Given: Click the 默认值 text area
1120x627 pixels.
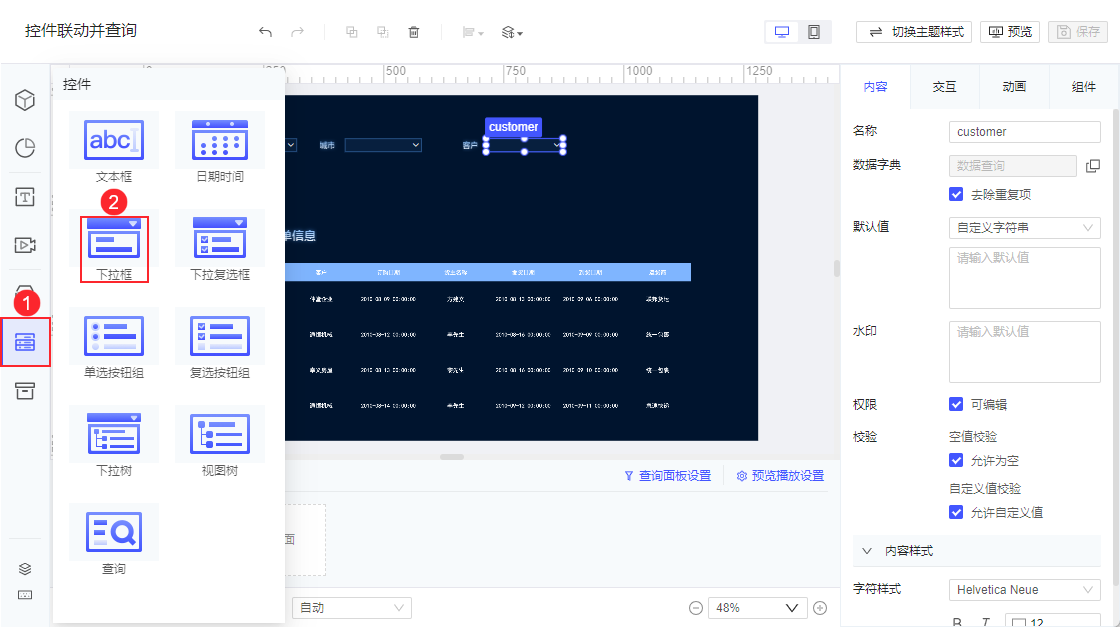Looking at the screenshot, I should (1024, 278).
